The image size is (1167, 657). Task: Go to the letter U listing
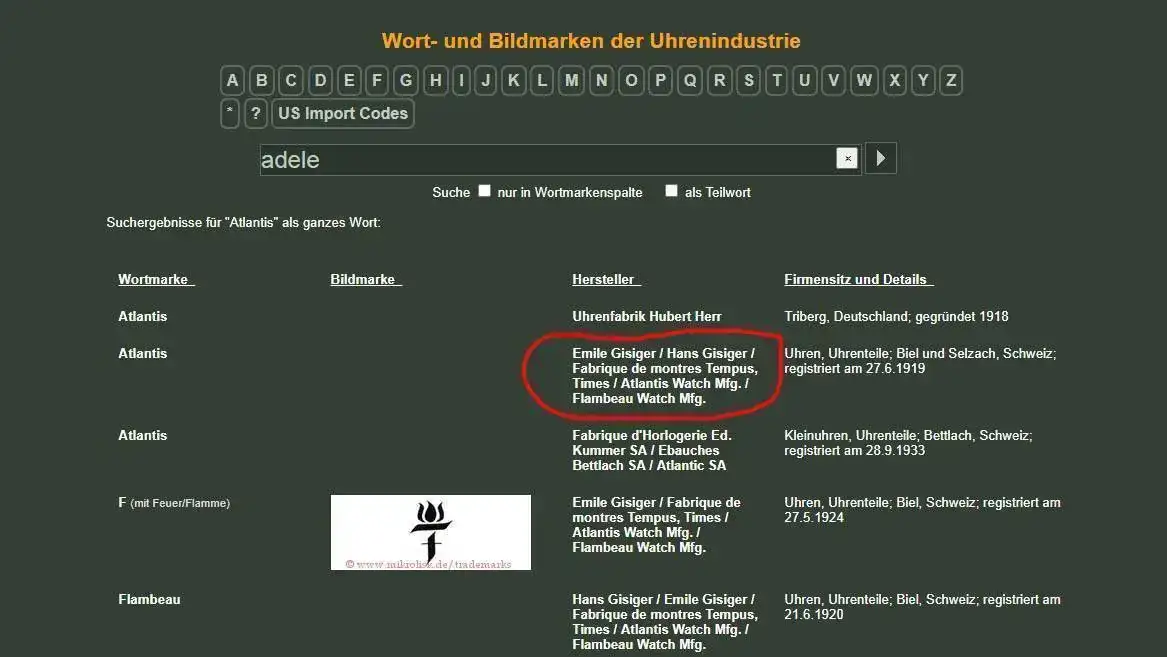(x=805, y=80)
